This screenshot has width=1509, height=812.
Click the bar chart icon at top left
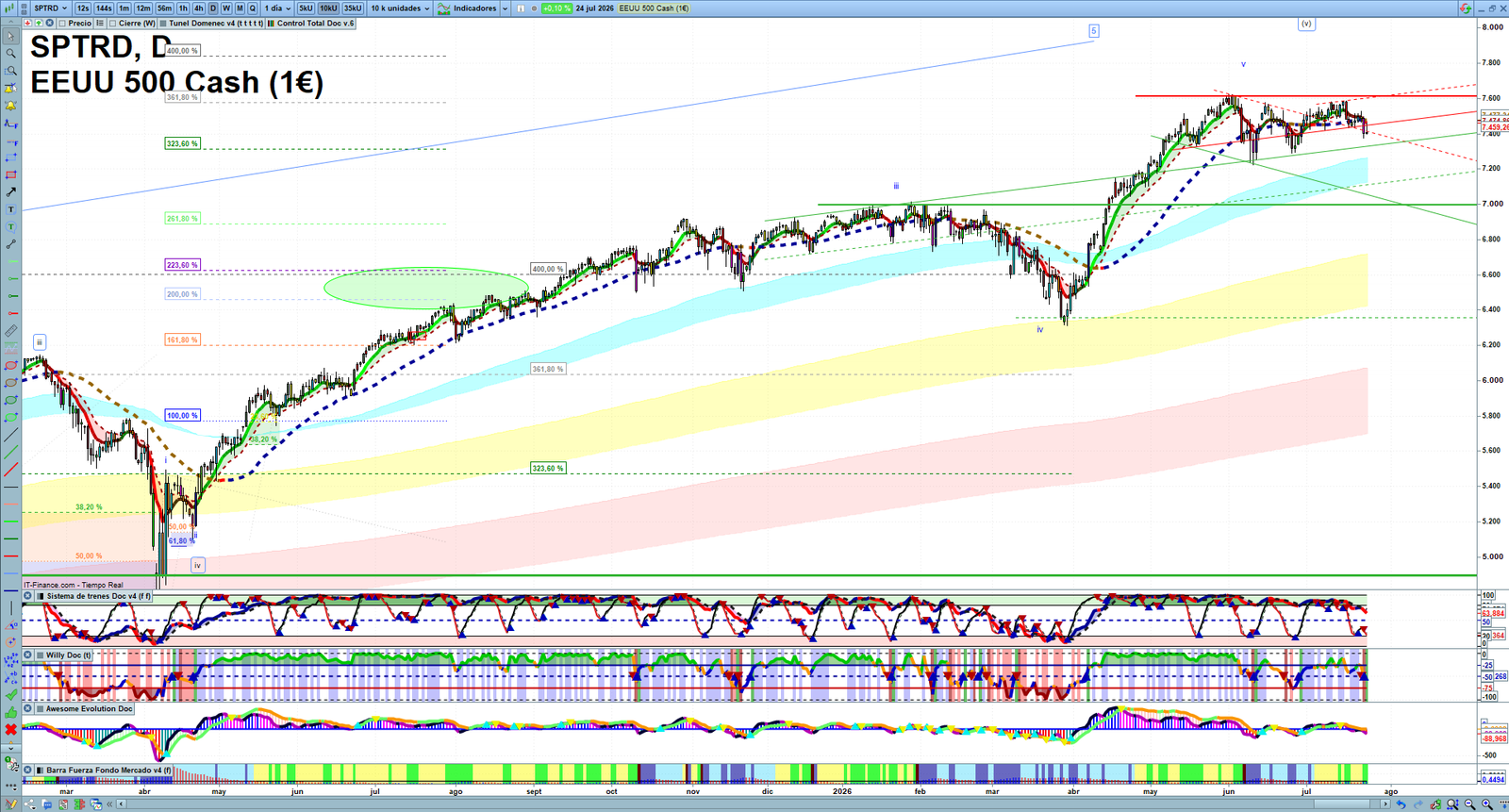pos(9,8)
